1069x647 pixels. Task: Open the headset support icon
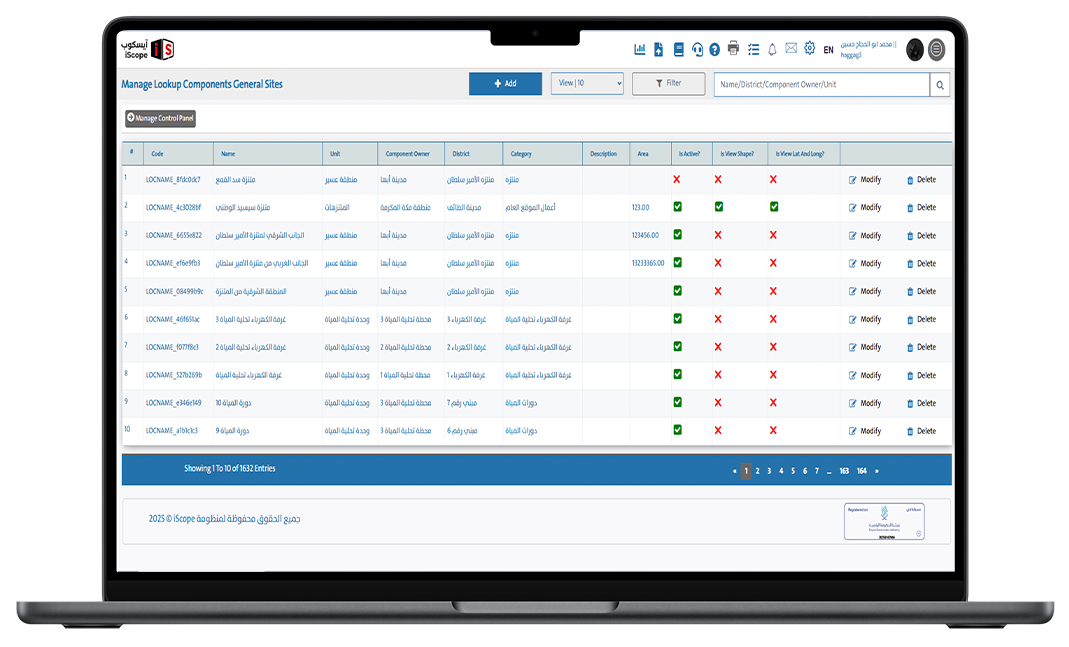[x=697, y=49]
